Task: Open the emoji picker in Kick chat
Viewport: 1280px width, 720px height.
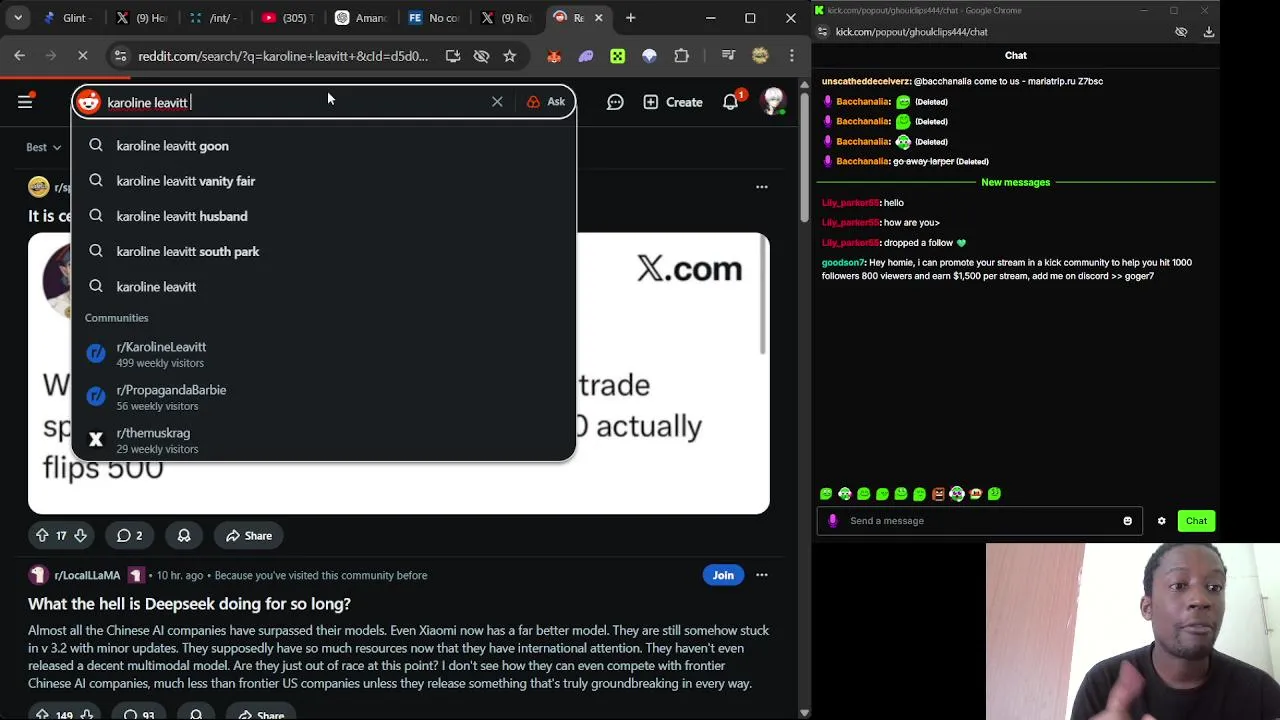Action: pos(1127,521)
